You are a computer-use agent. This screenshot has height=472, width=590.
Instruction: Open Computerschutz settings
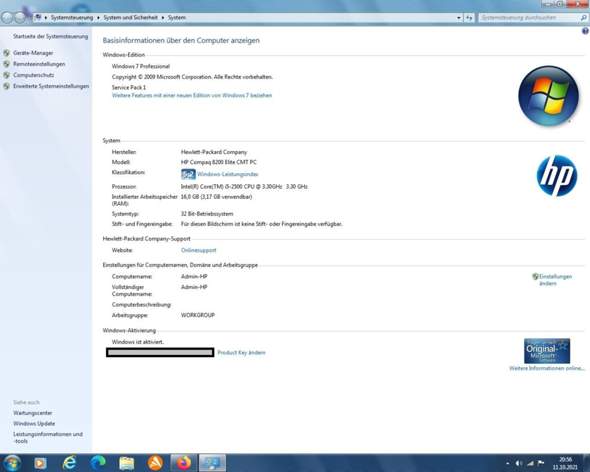pyautogui.click(x=33, y=75)
